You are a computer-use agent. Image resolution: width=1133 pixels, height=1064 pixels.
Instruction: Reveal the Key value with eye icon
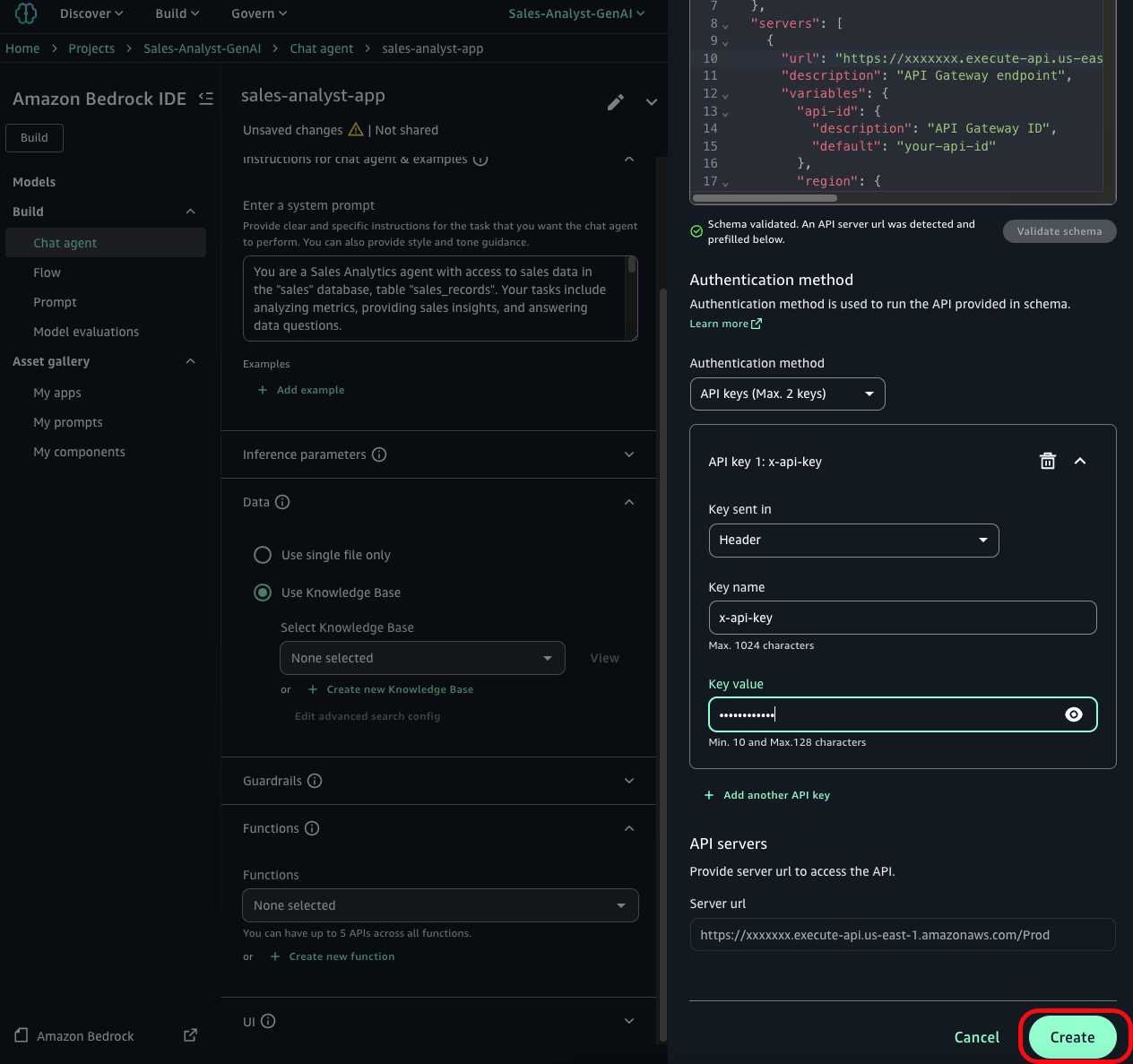coord(1074,714)
